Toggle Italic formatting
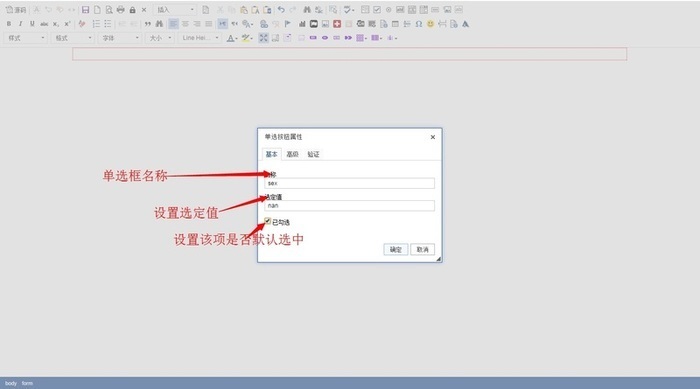This screenshot has width=700, height=389. [21, 24]
